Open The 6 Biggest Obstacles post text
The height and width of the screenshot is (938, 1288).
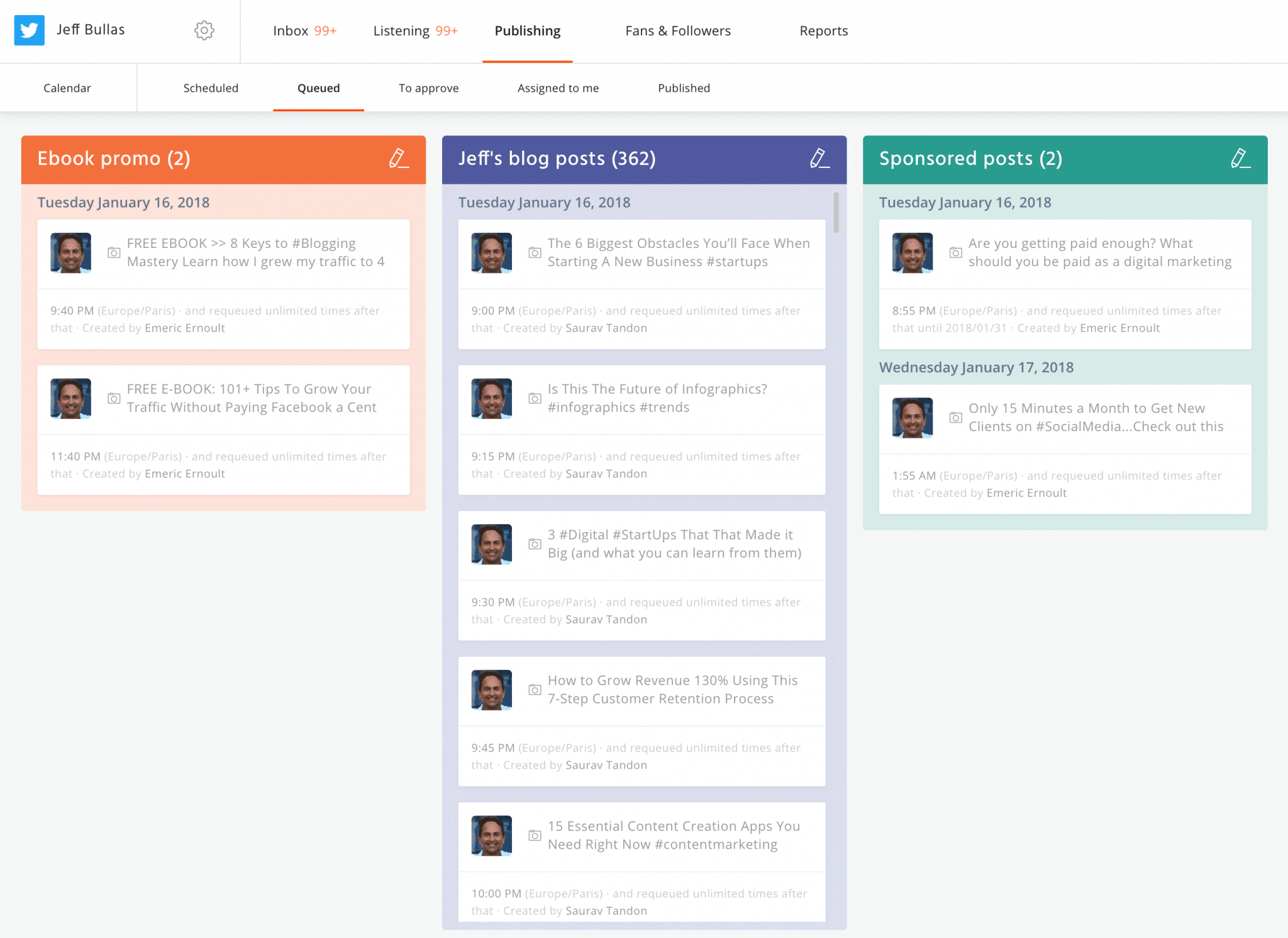click(679, 252)
